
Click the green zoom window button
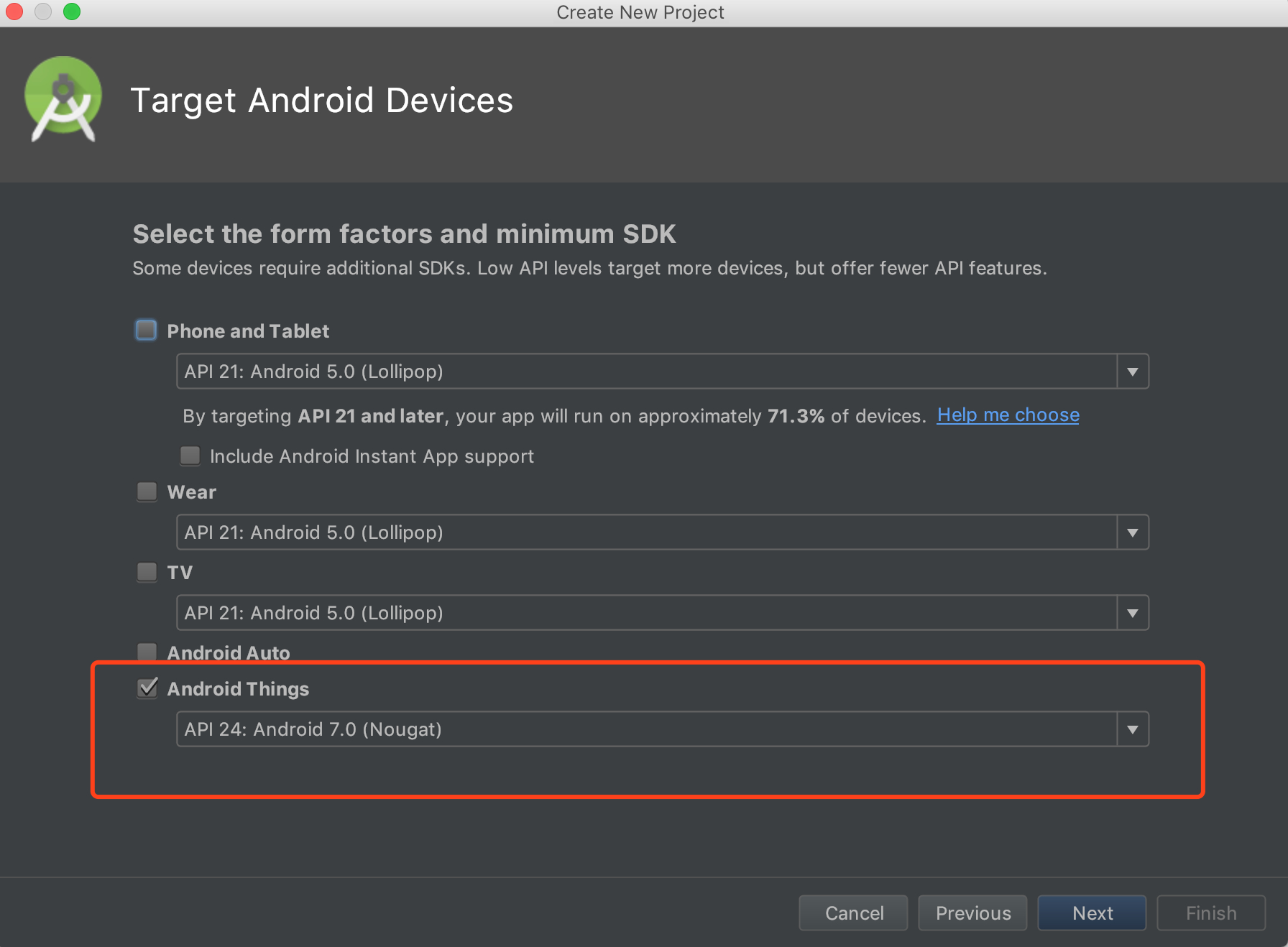[x=72, y=11]
